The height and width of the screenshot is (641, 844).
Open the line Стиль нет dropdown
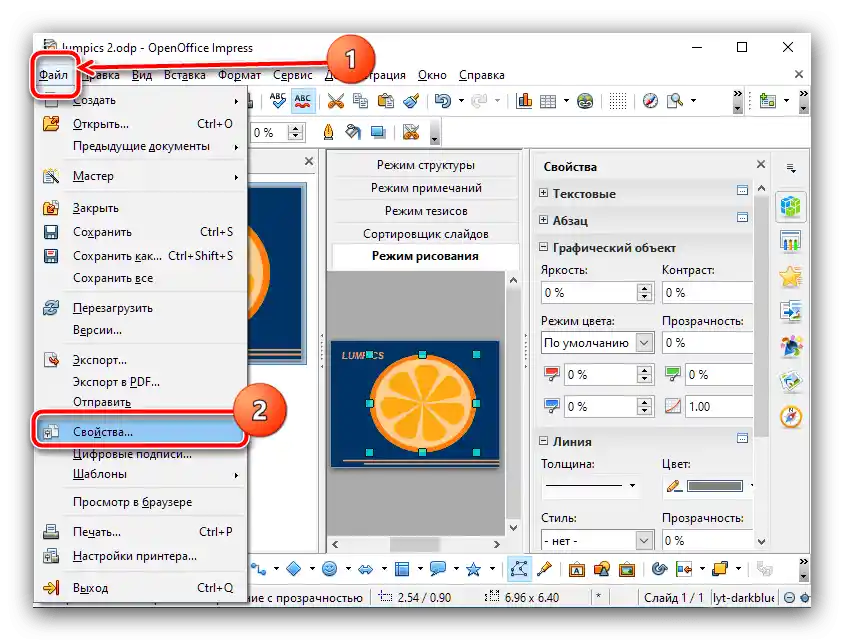(x=644, y=540)
